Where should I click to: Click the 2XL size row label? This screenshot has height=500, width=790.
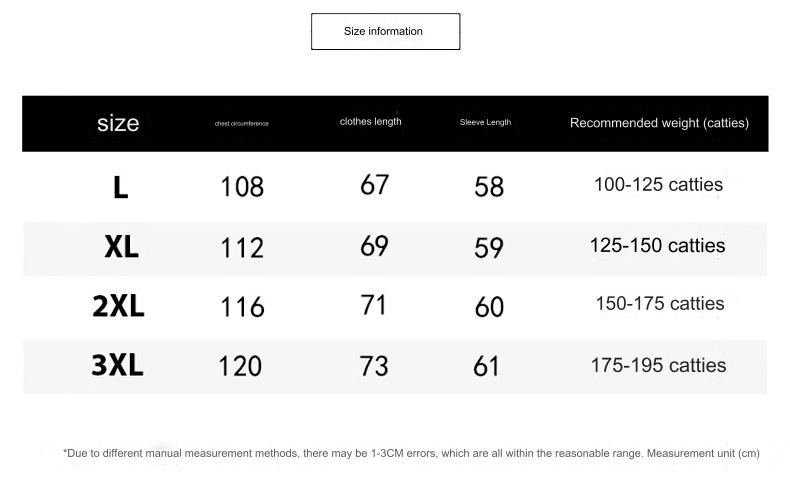118,306
